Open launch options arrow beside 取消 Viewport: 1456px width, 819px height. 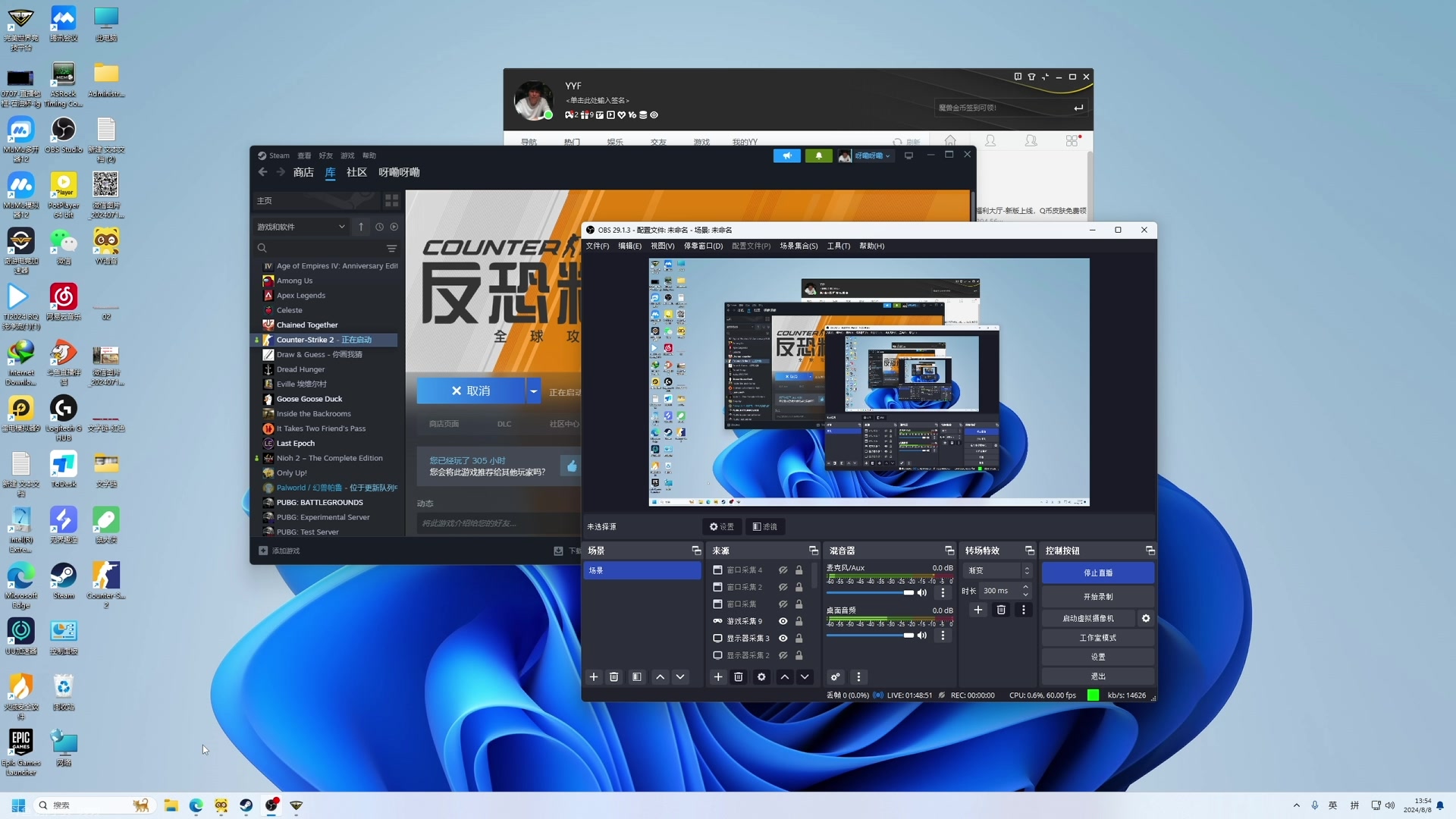pyautogui.click(x=534, y=391)
